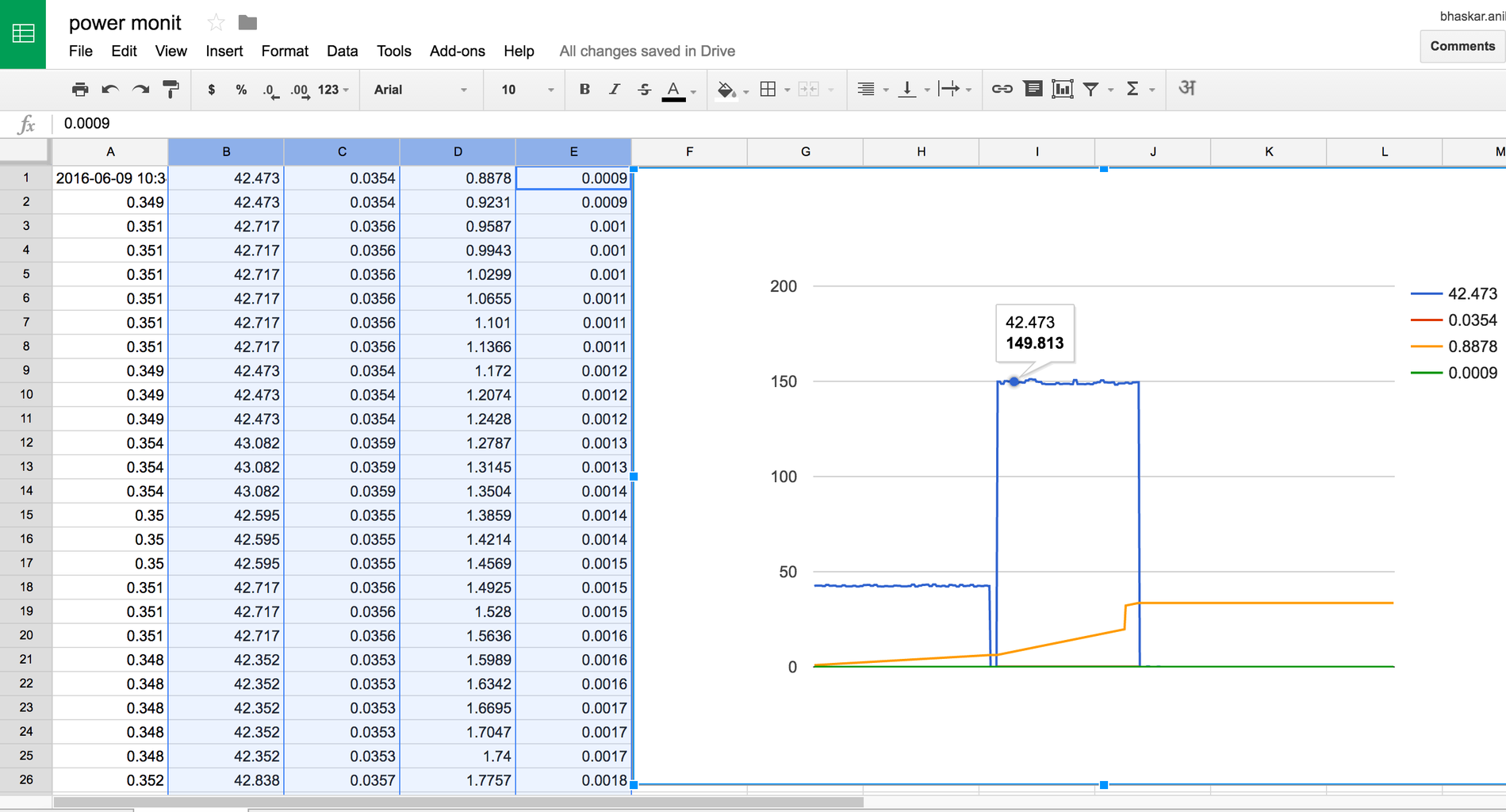Insert a link

1002,89
